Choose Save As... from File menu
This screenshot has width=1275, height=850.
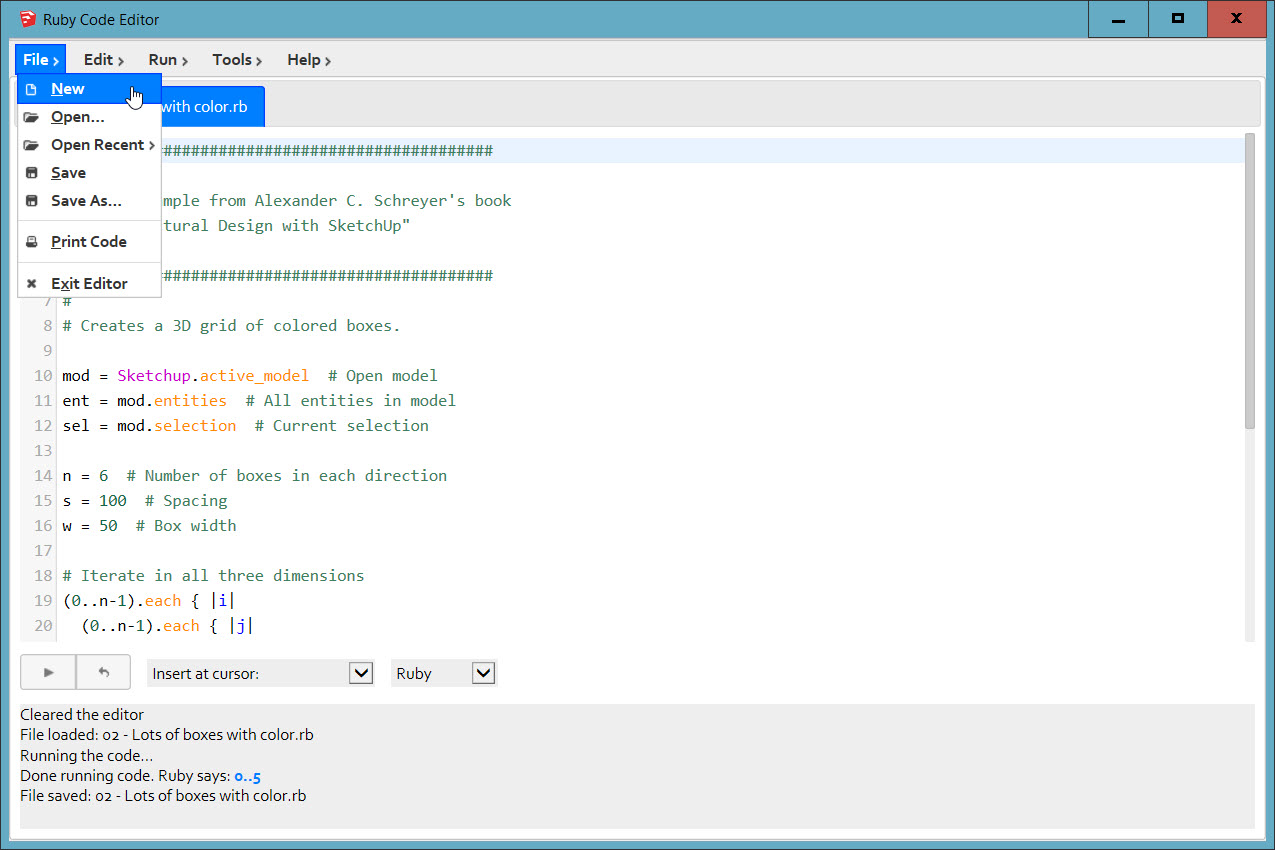86,201
